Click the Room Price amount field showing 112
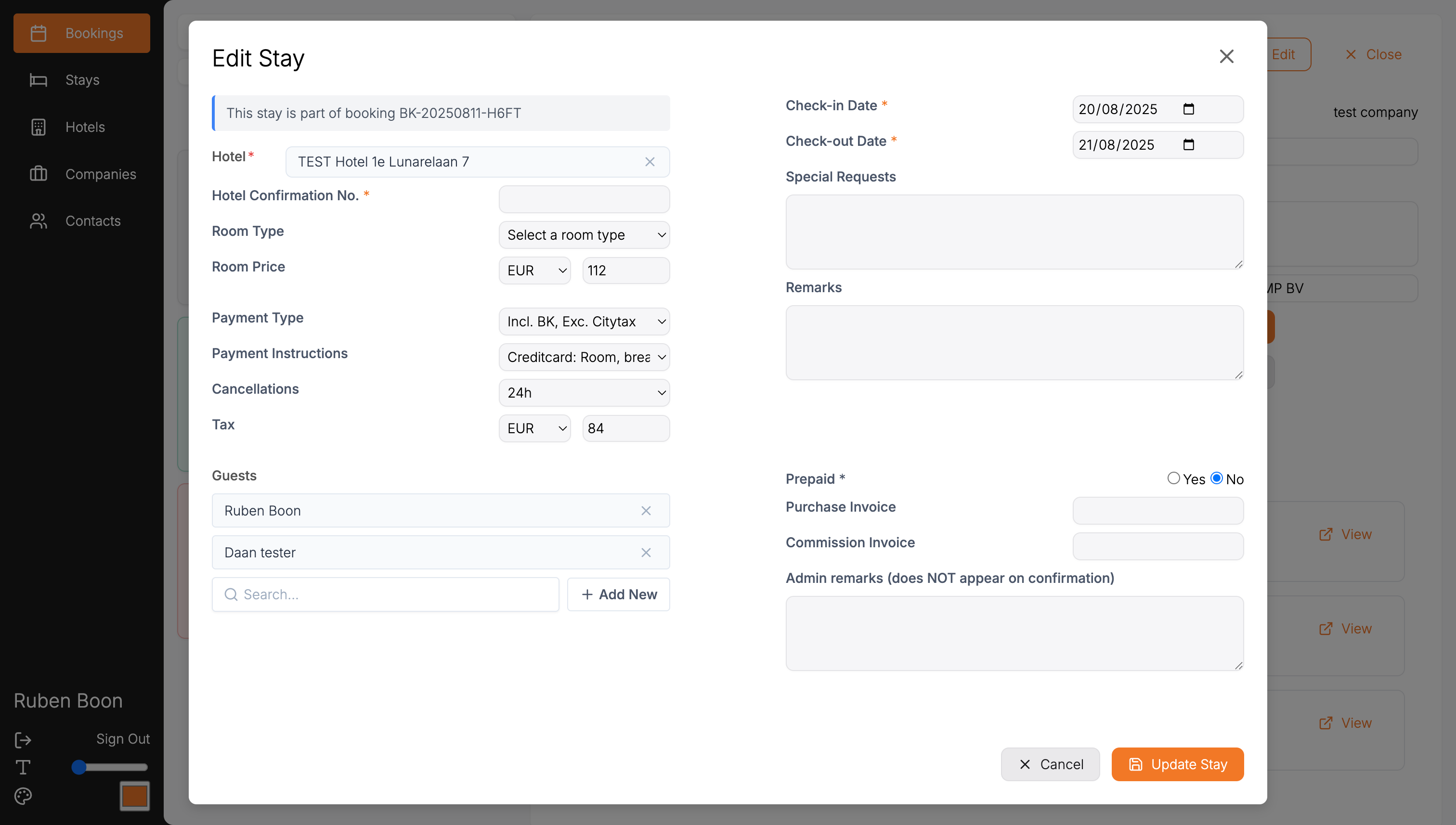The image size is (1456, 825). pos(626,271)
